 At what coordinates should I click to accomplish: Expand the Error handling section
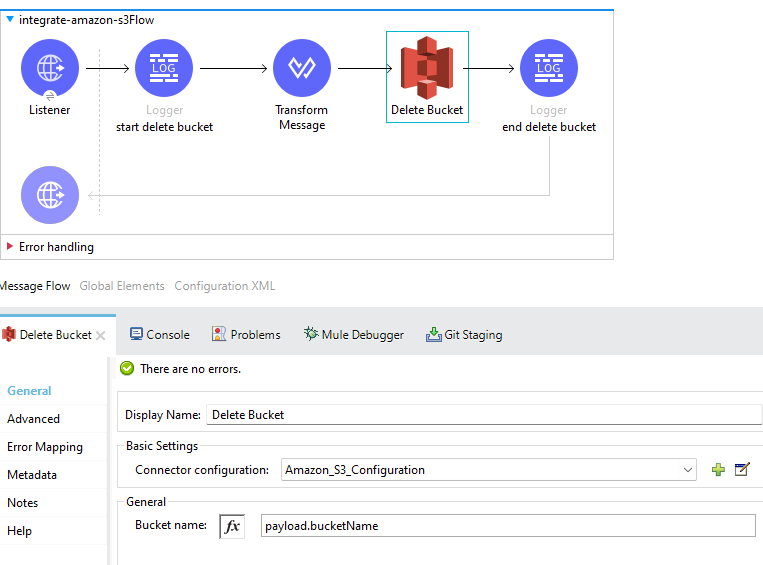click(x=10, y=246)
